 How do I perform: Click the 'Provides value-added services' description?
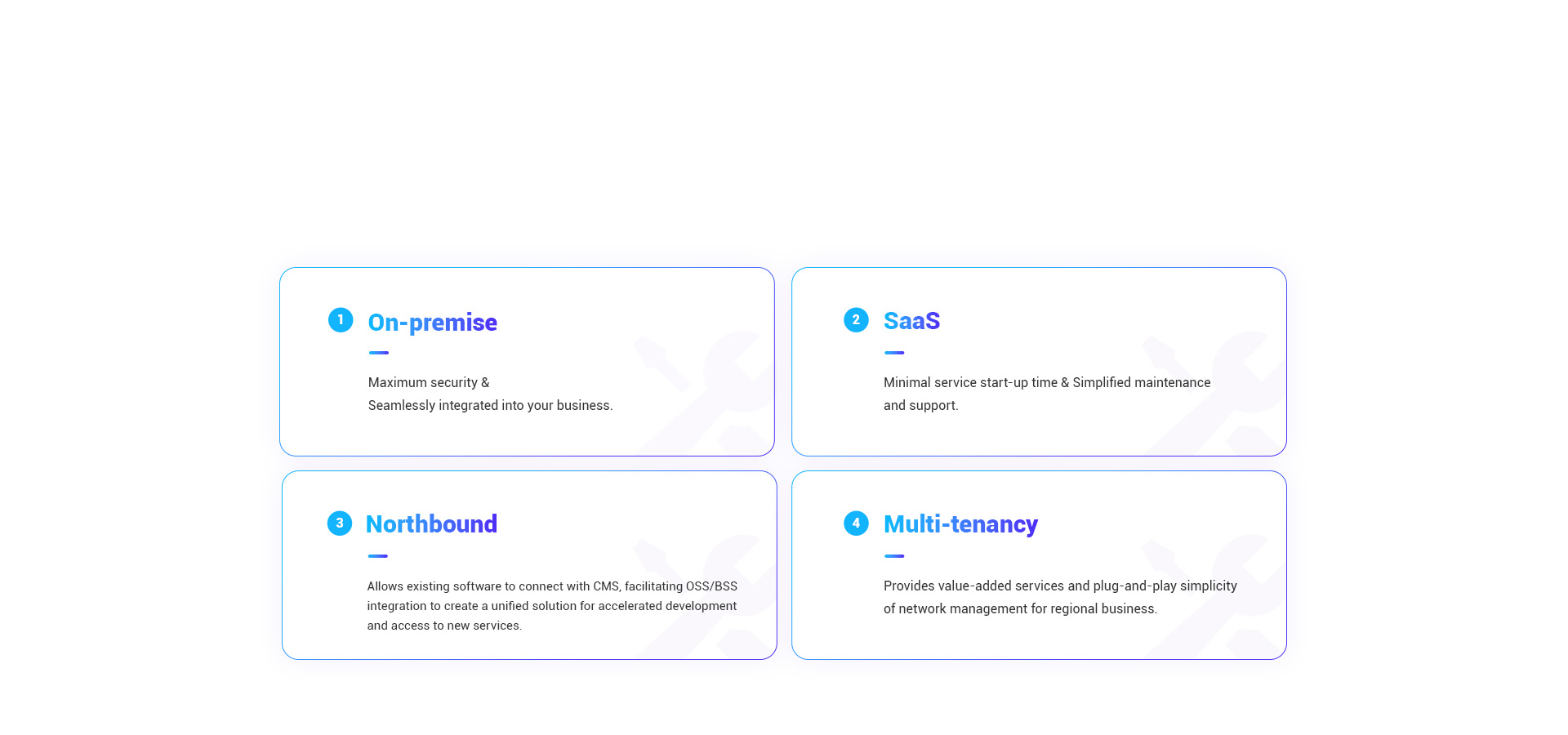[x=1060, y=597]
